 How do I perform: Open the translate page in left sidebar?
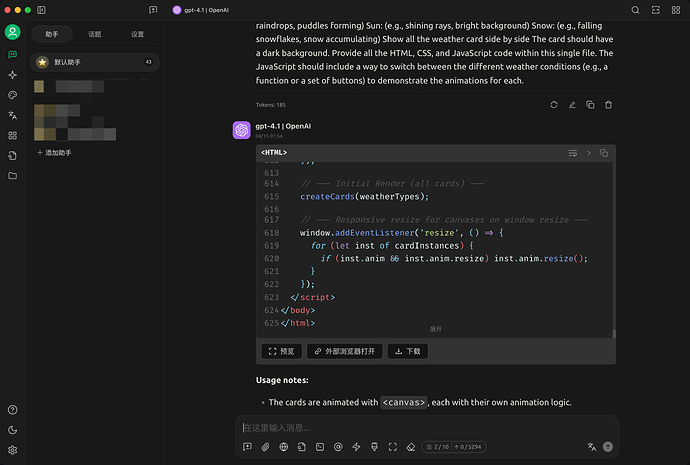tap(12, 115)
